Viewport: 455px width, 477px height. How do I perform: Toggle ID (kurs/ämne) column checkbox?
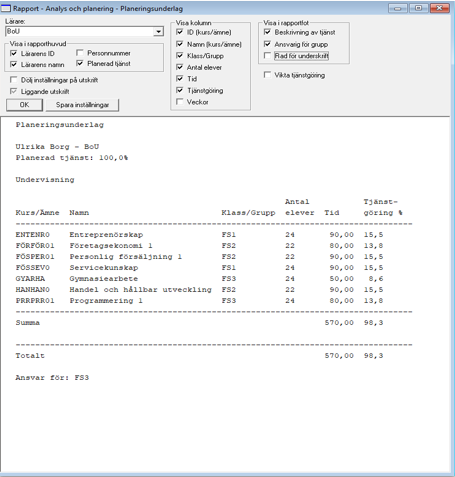(180, 32)
